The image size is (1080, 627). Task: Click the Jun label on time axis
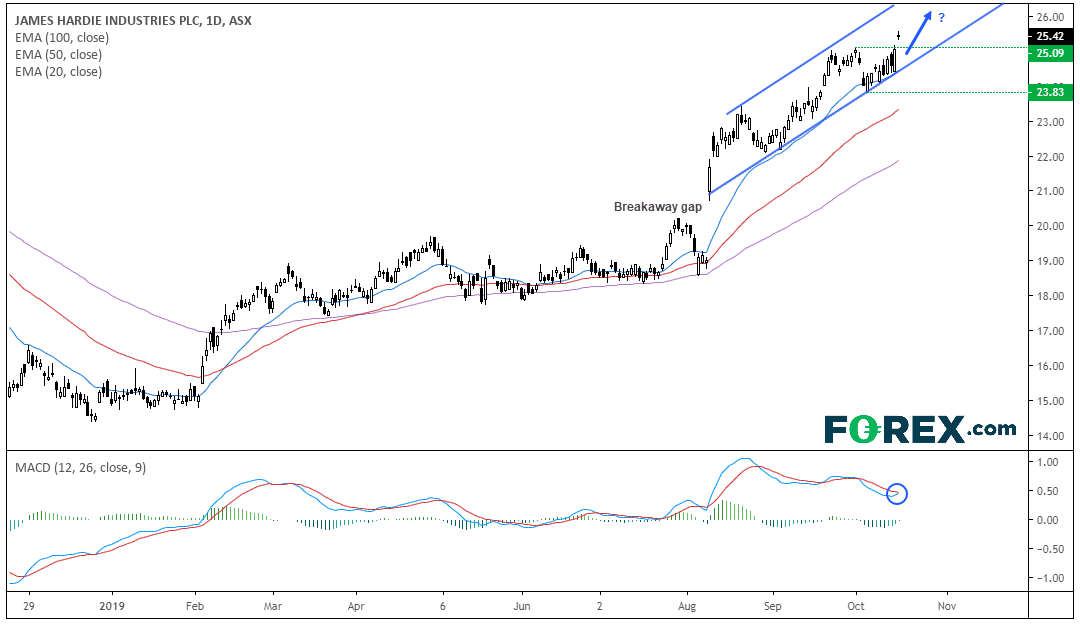[x=522, y=606]
